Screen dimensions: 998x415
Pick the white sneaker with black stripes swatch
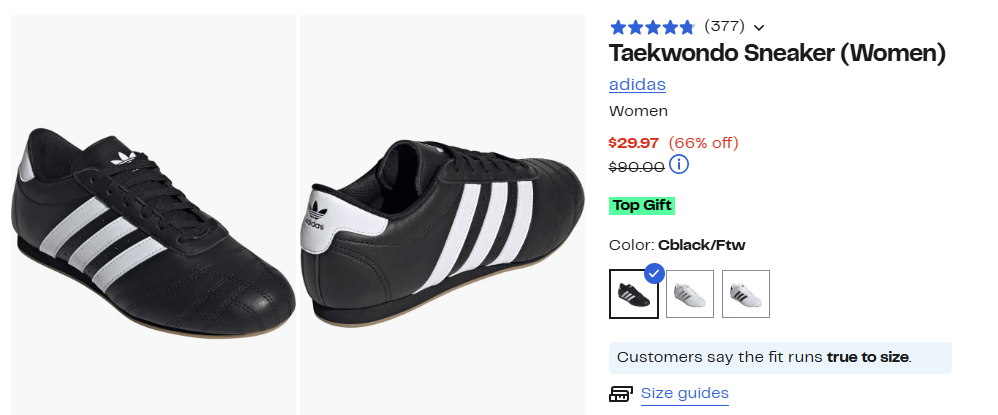point(746,294)
